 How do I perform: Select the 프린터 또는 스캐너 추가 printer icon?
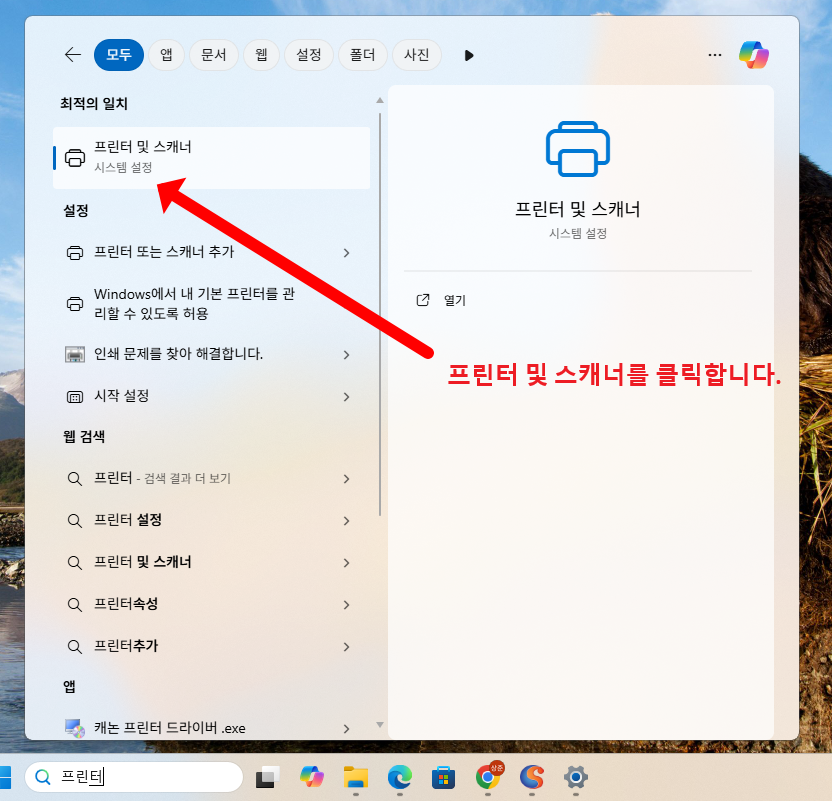75,254
